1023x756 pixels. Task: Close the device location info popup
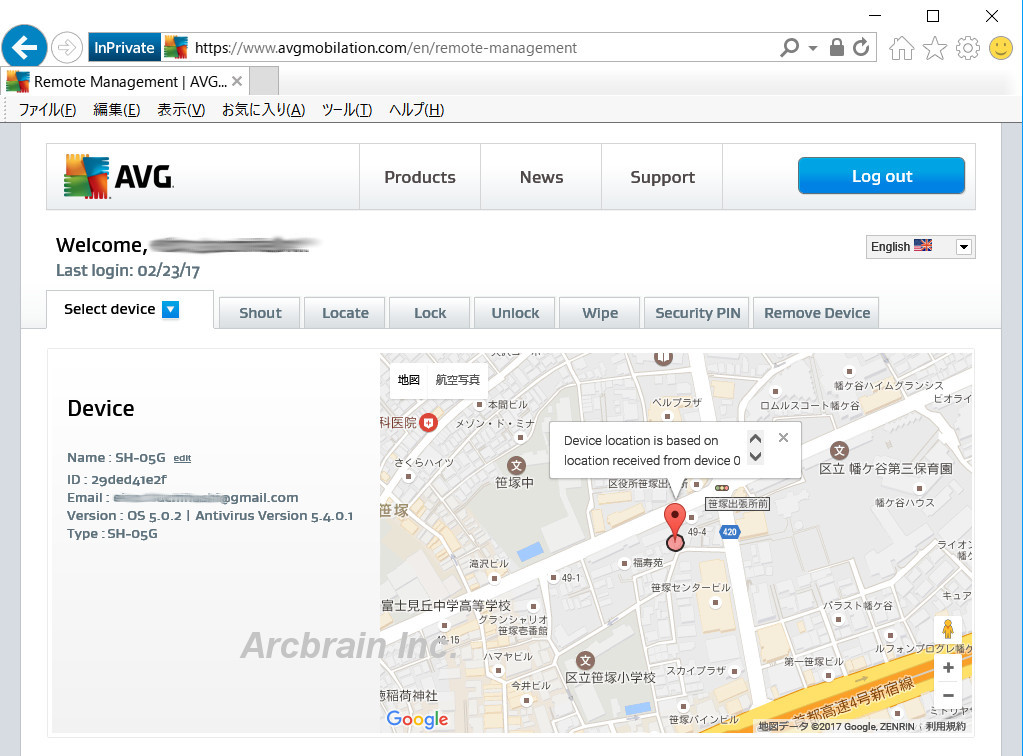point(784,438)
